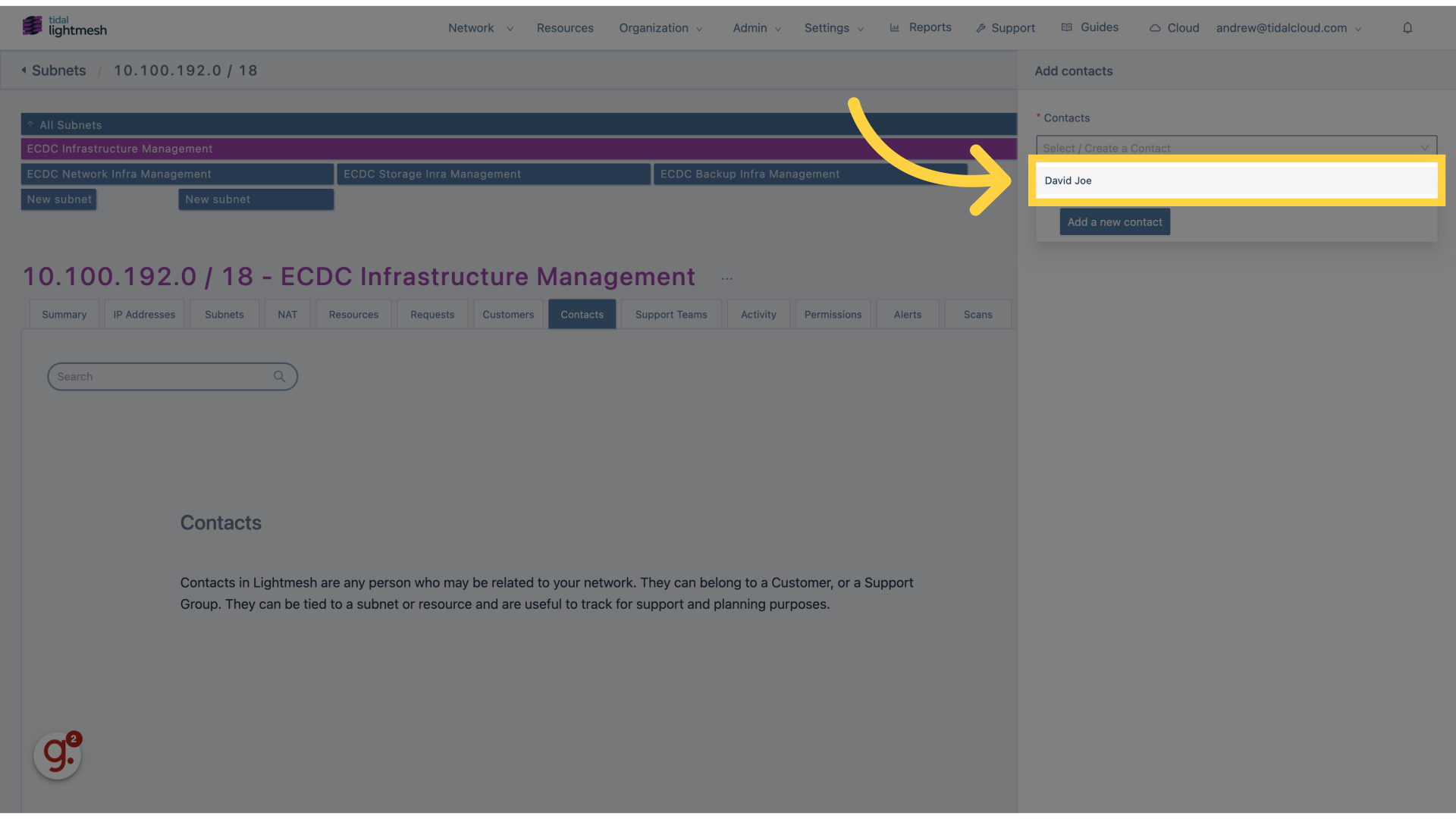This screenshot has width=1456, height=819.
Task: Open the andrew@tidalcloud.com account menu
Action: pyautogui.click(x=1288, y=28)
